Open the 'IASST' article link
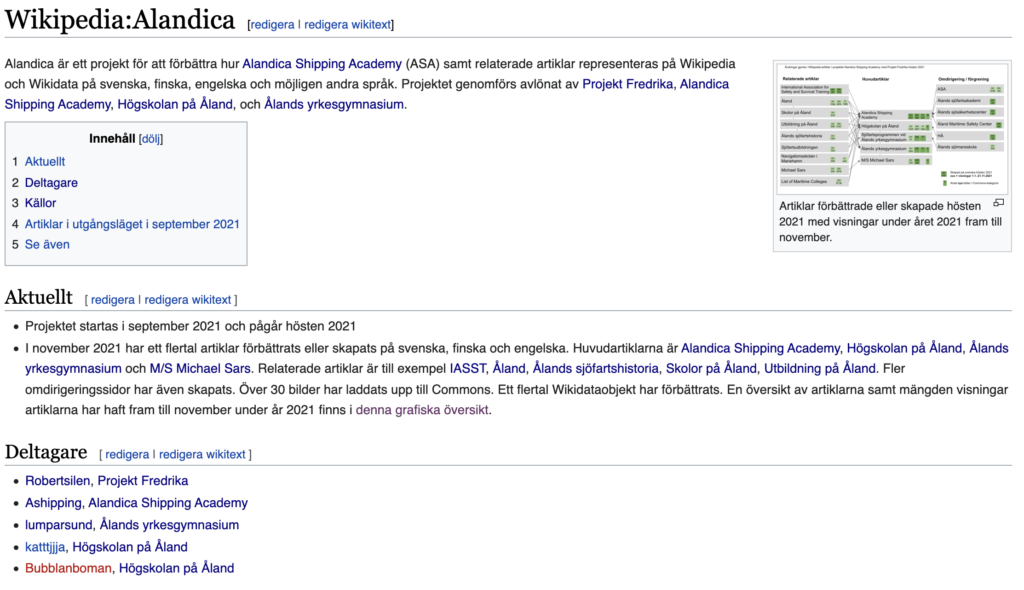The image size is (1024, 590). click(x=468, y=368)
